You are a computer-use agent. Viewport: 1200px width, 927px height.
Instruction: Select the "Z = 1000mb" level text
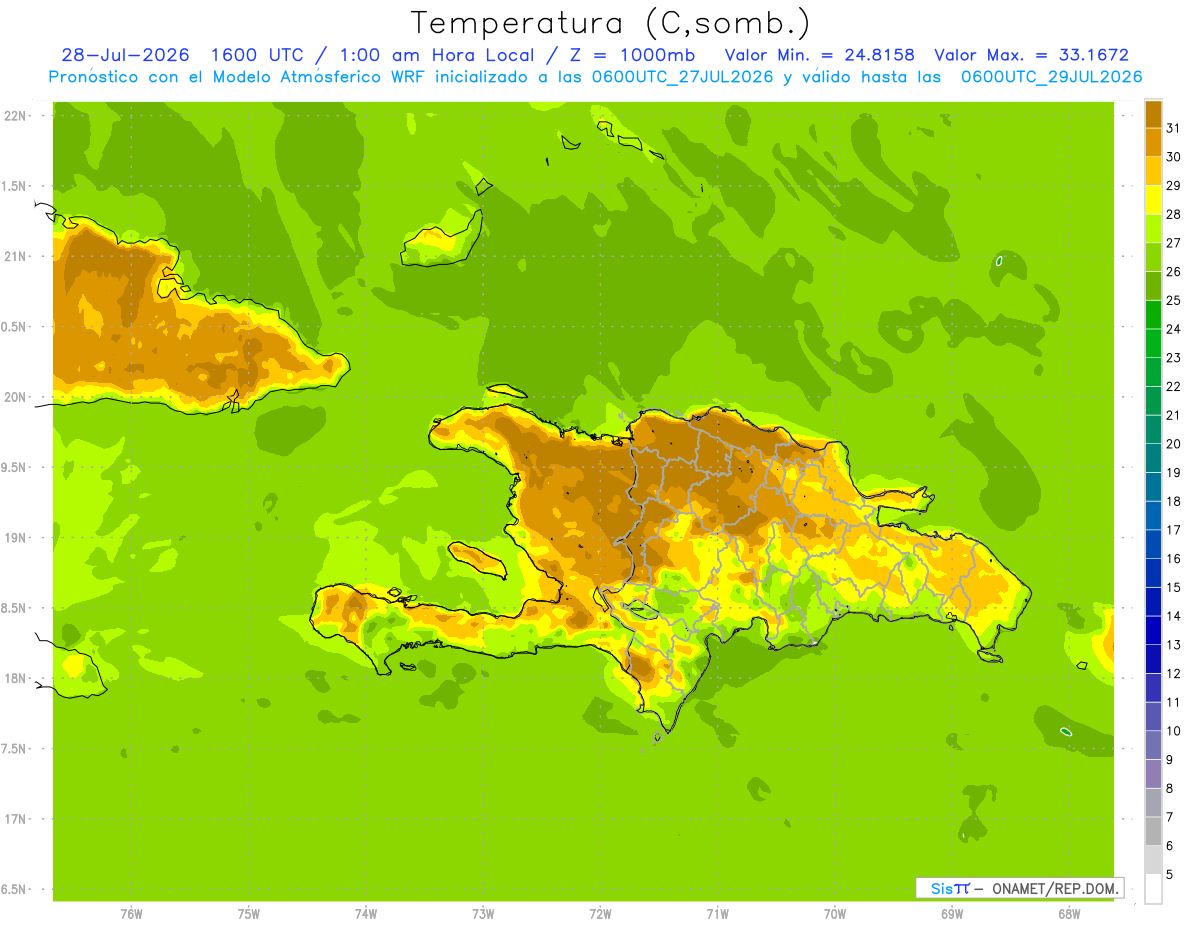pos(632,55)
